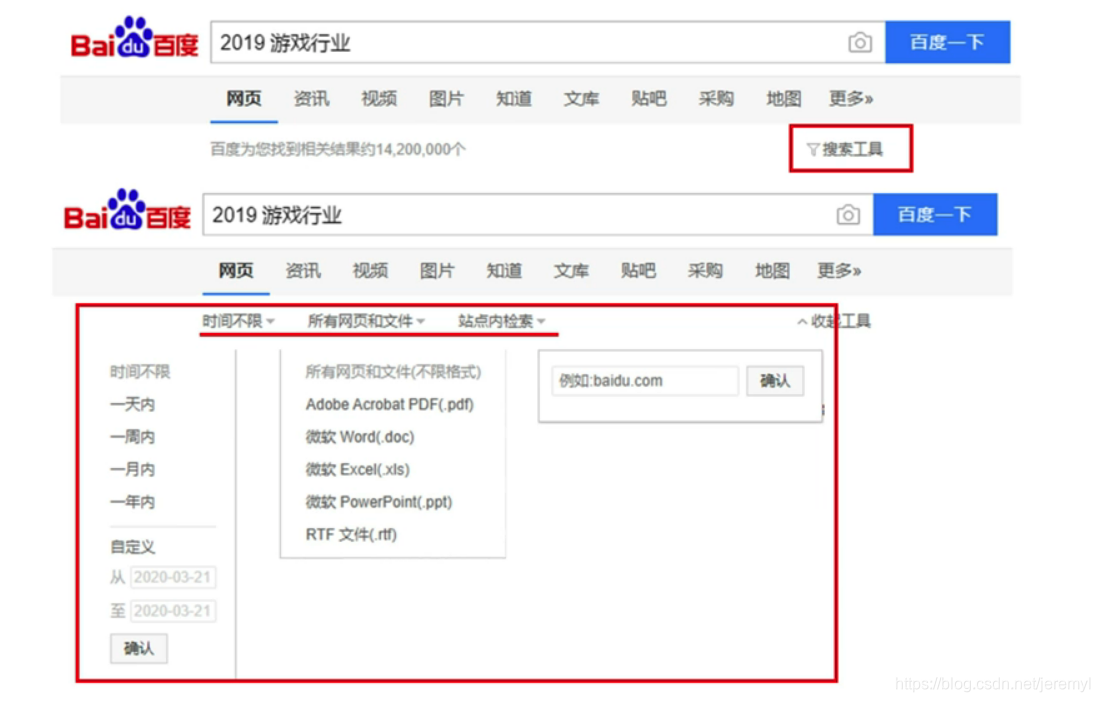
Task: Select 知道 tab in lower navigation
Action: pyautogui.click(x=504, y=271)
